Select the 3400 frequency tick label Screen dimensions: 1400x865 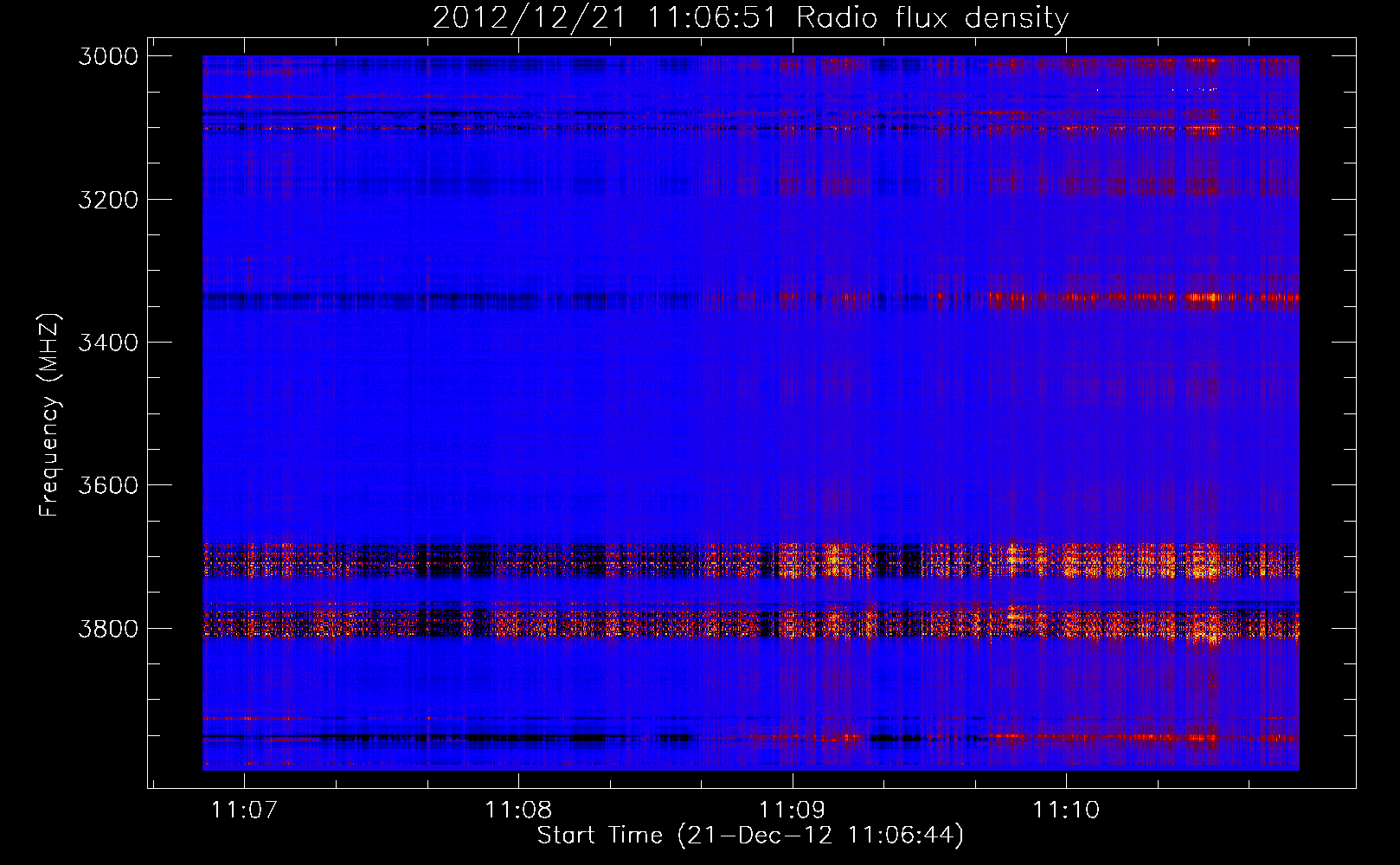pos(108,343)
